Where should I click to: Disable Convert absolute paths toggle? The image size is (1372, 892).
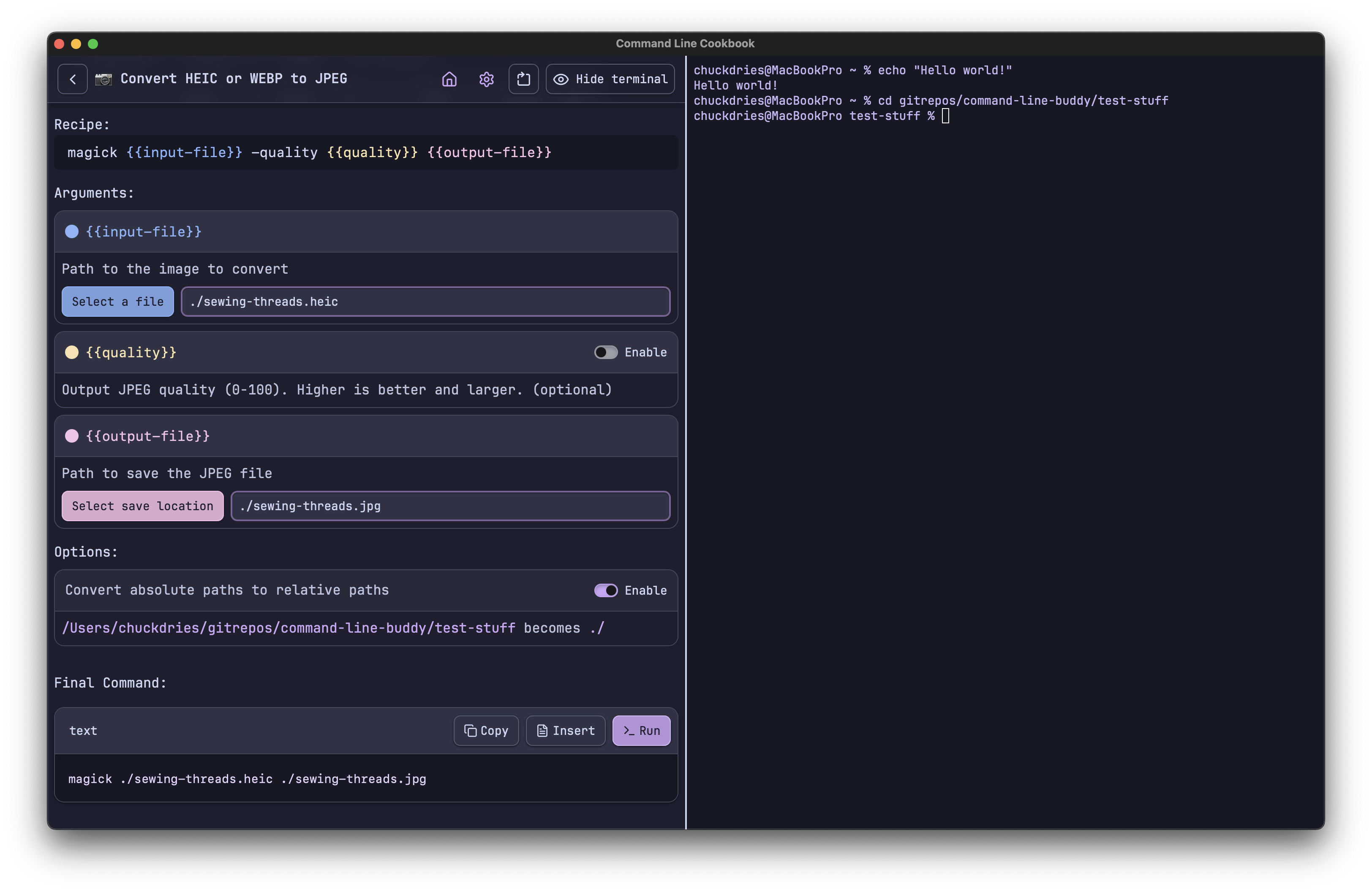point(605,590)
